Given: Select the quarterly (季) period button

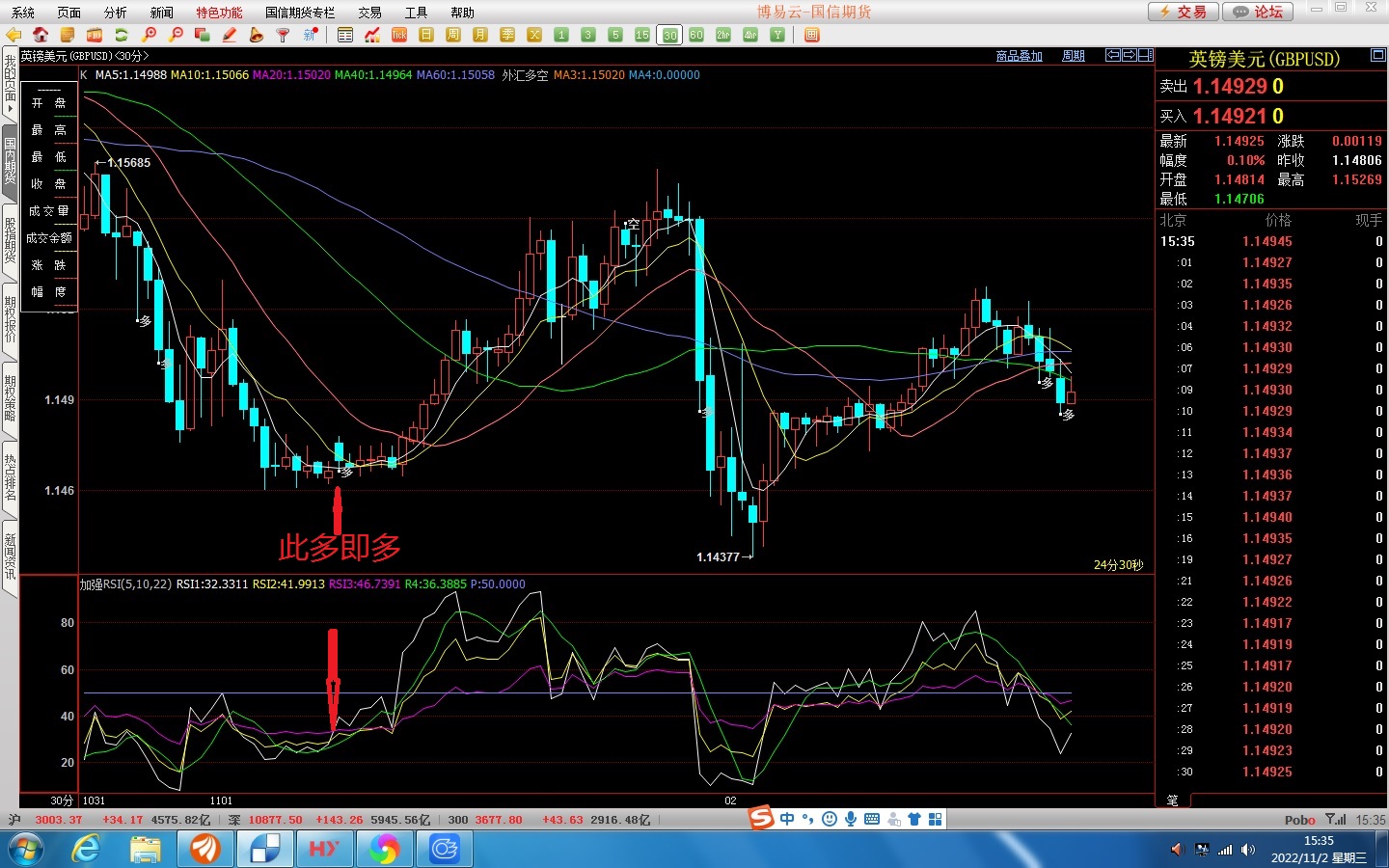Looking at the screenshot, I should tap(507, 35).
